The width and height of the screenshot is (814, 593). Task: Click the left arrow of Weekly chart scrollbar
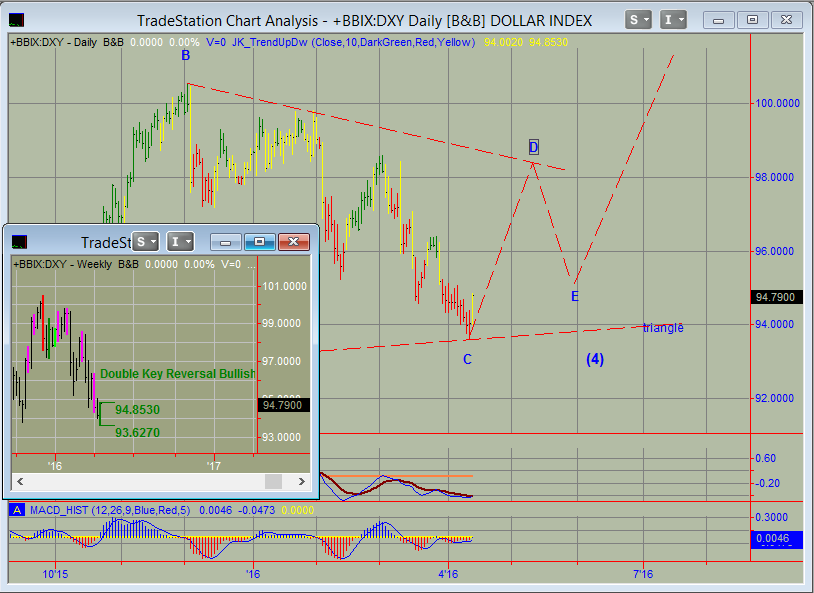click(20, 481)
